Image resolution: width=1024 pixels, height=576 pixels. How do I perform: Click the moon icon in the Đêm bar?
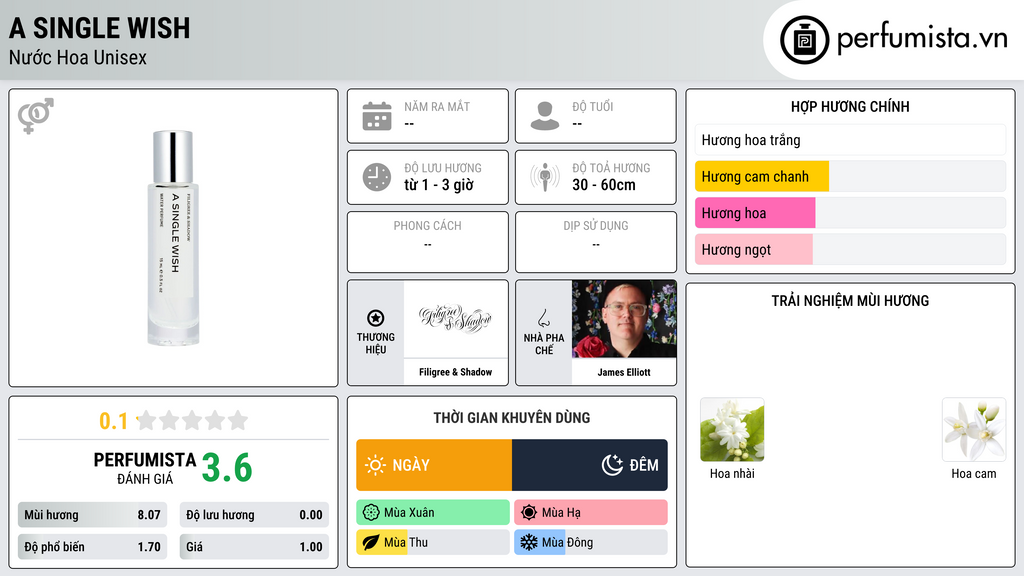pos(612,465)
